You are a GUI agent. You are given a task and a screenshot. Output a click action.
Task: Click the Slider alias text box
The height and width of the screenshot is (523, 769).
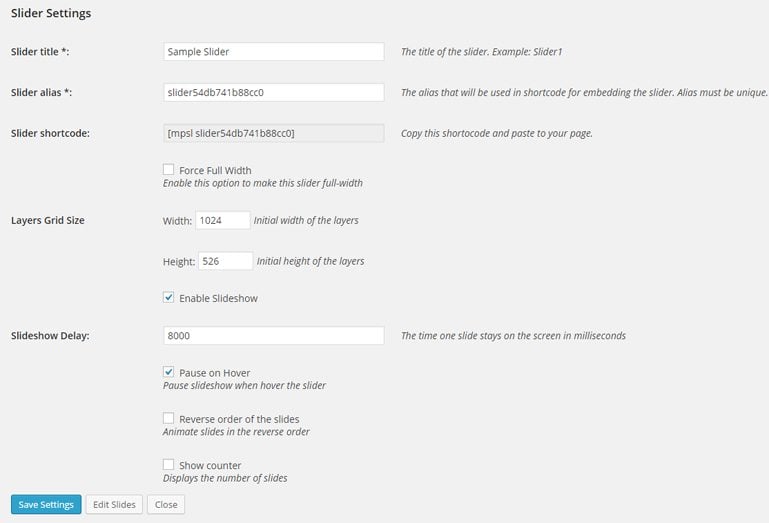coord(273,92)
